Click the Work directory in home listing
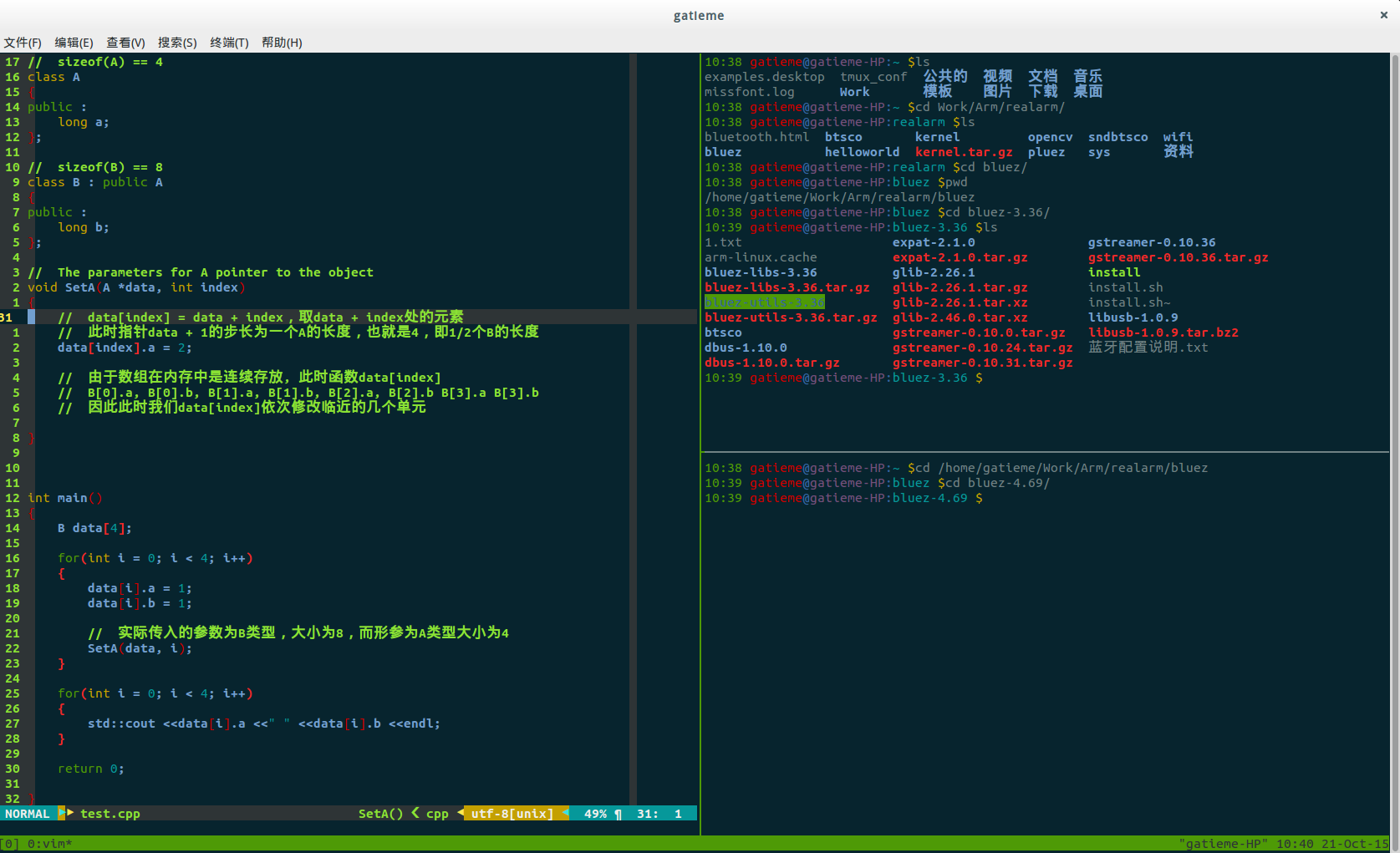The height and width of the screenshot is (853, 1400). click(854, 92)
